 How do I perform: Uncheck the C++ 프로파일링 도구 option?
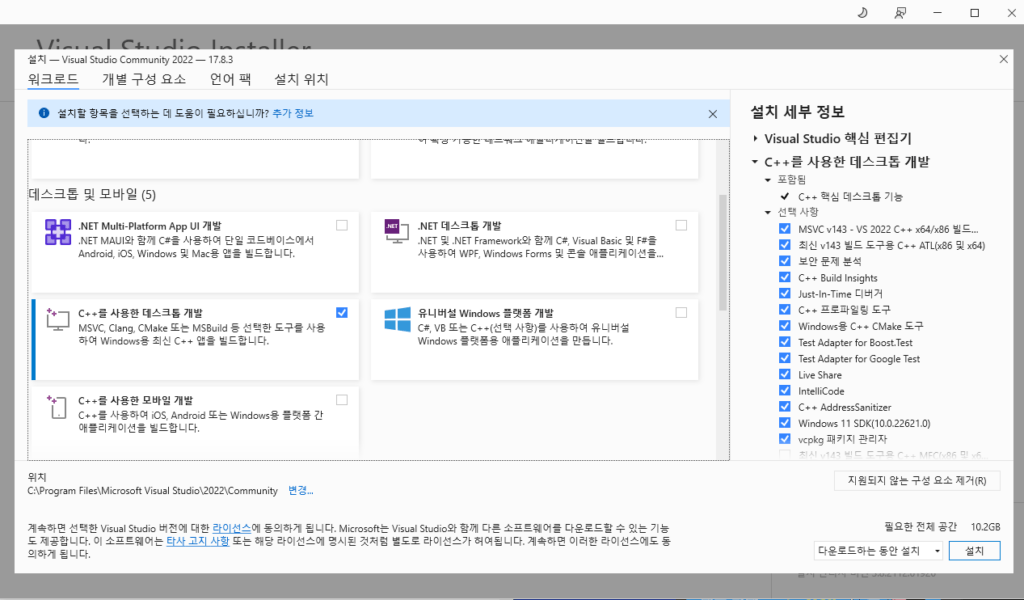coord(784,309)
